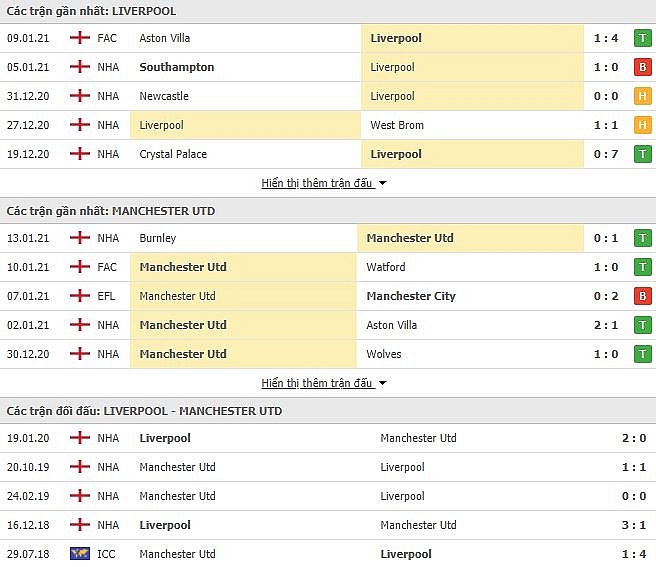
Task: Click the red B badge for Manchester City match
Action: click(643, 296)
